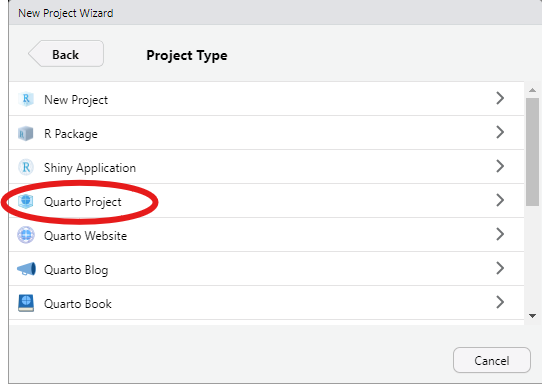Click the chevron next to Quarto Blog
Image resolution: width=542 pixels, height=384 pixels.
point(500,268)
